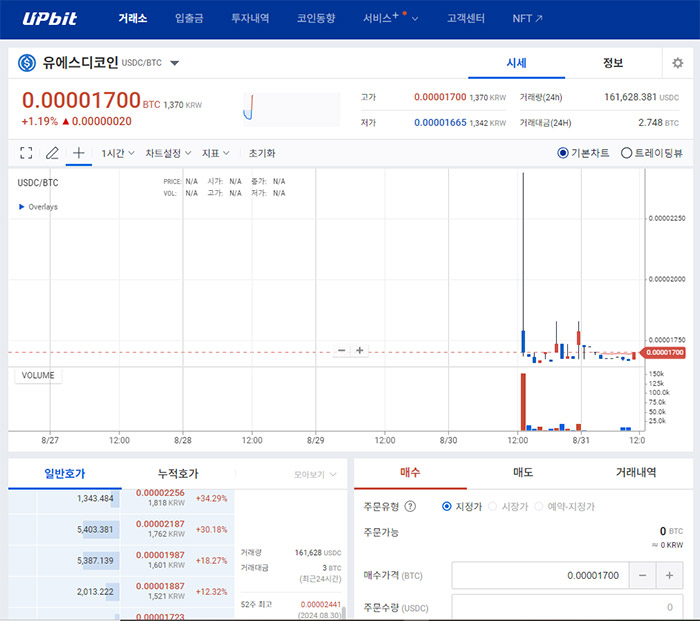Click 매수가격 input field
The height and width of the screenshot is (621, 700).
click(540, 575)
